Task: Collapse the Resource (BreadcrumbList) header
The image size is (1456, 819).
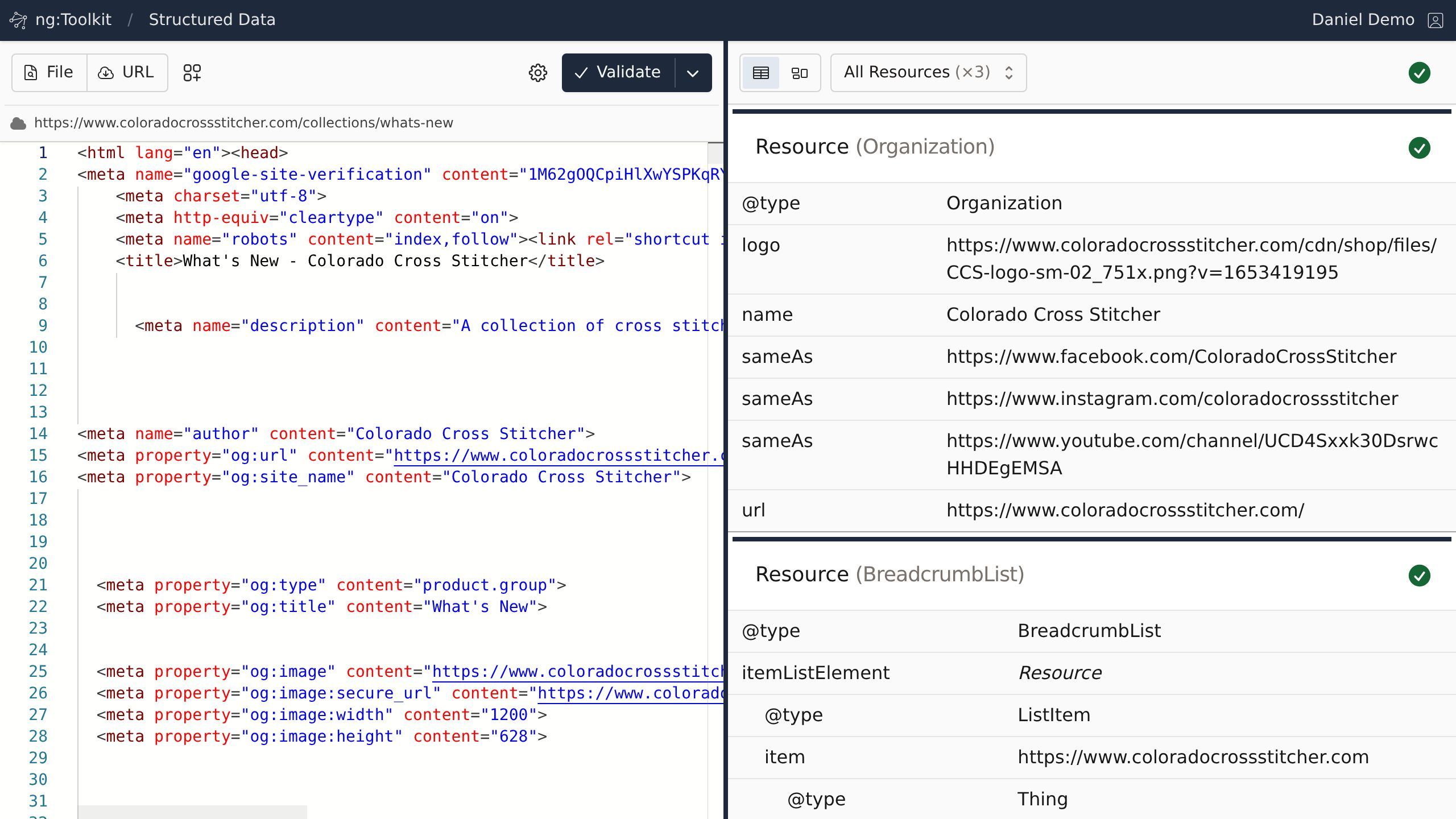Action: point(889,574)
